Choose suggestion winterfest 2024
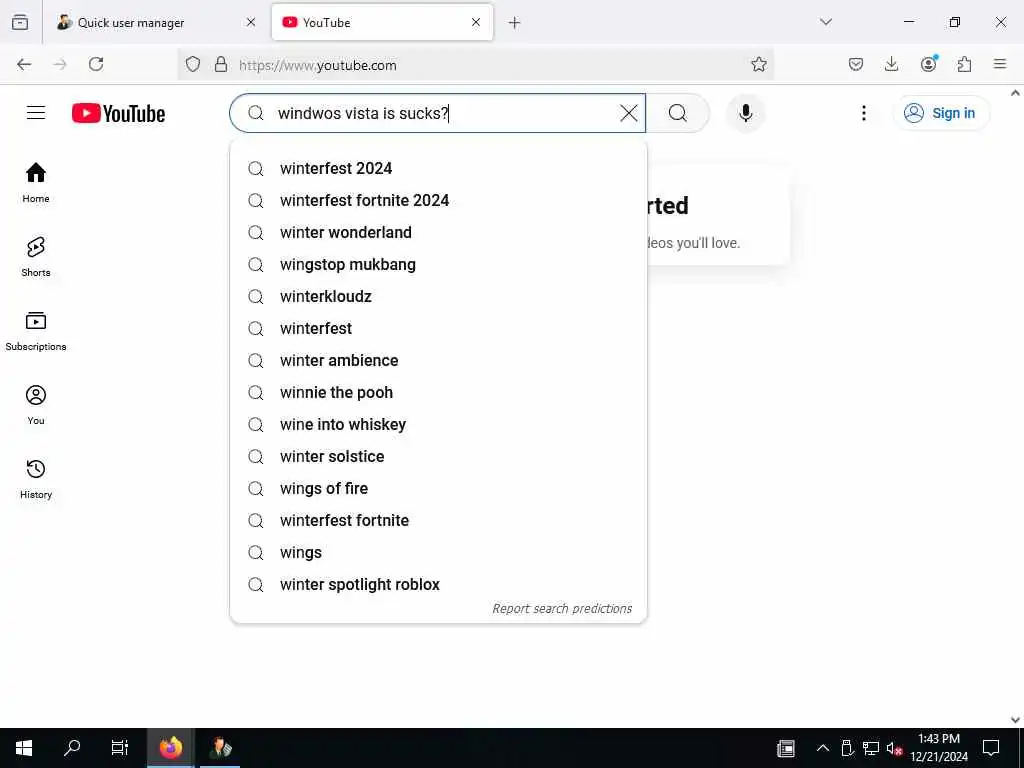1024x768 pixels. point(438,168)
